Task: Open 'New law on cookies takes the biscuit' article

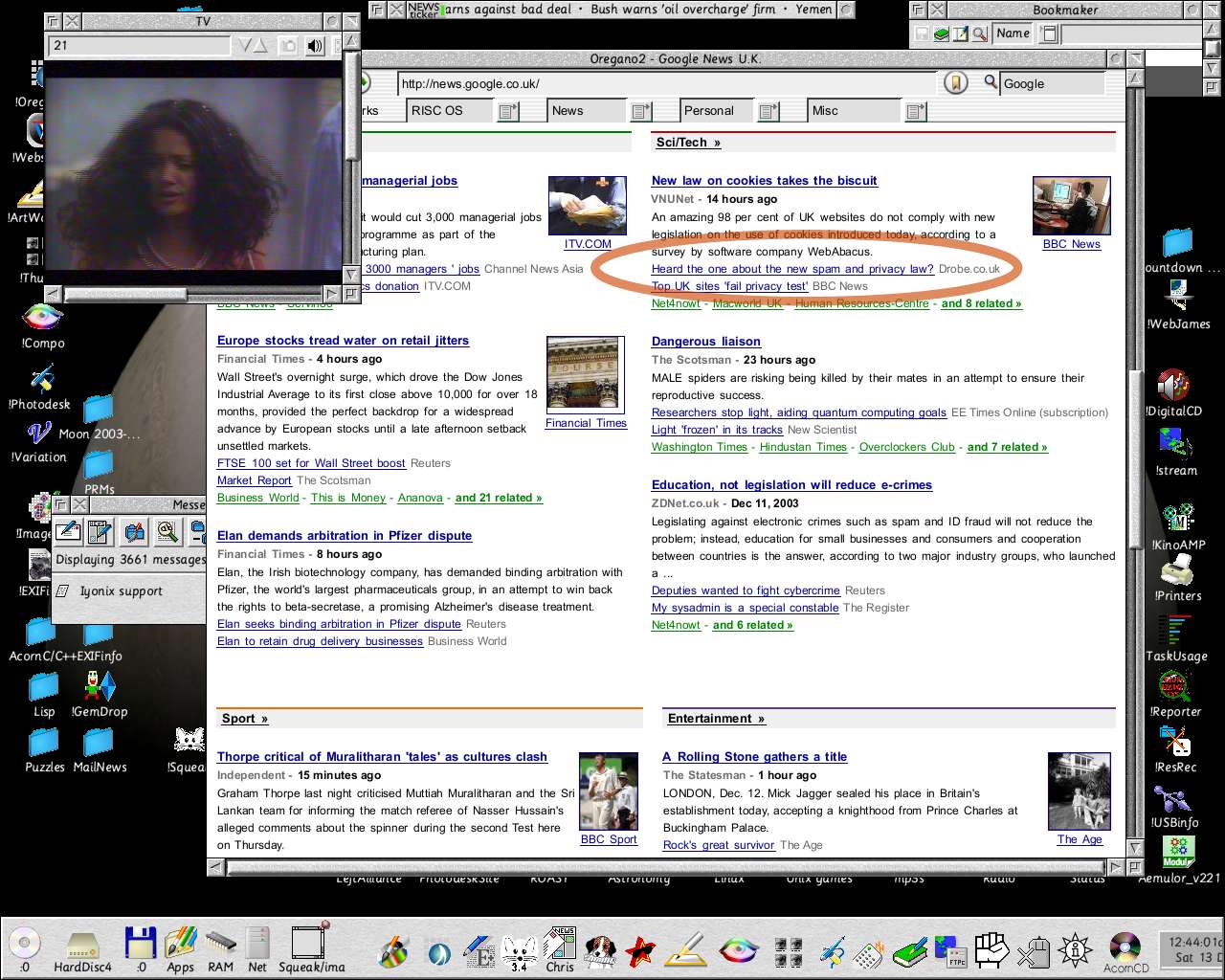Action: click(x=764, y=180)
